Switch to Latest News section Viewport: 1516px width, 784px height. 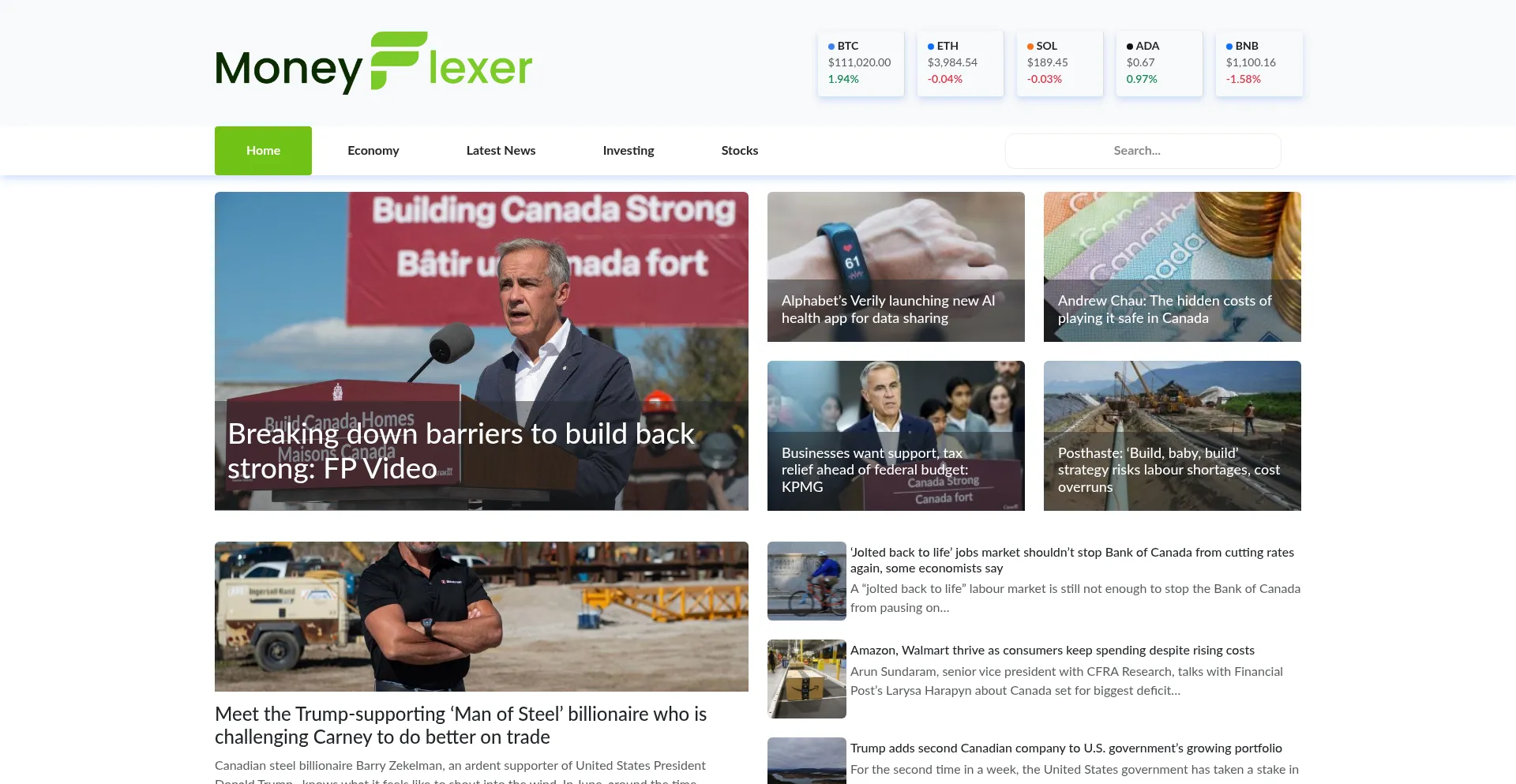click(501, 151)
